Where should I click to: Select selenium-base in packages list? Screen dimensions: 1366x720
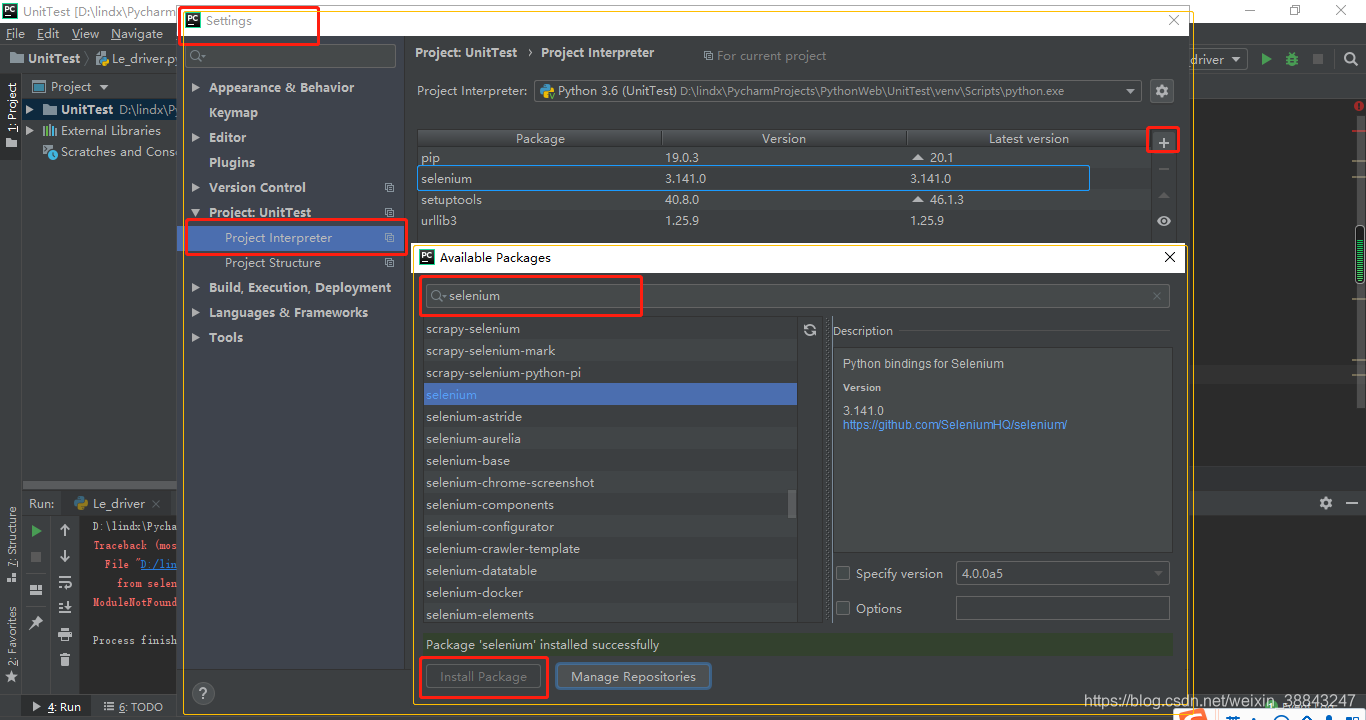(x=610, y=461)
